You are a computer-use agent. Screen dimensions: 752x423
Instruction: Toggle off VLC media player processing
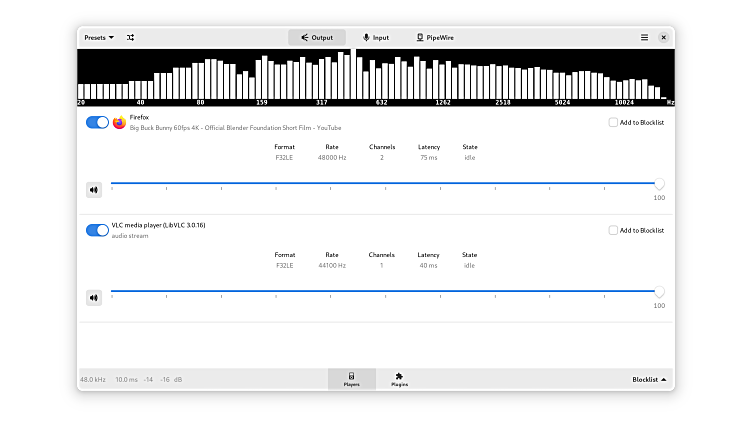(x=98, y=230)
